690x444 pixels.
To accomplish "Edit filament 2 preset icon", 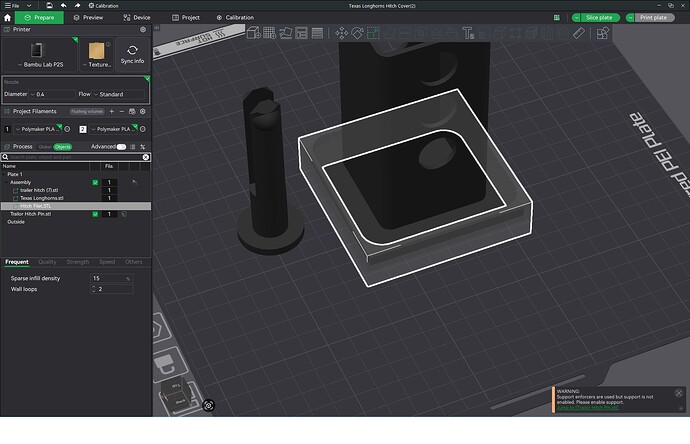I will click(143, 129).
